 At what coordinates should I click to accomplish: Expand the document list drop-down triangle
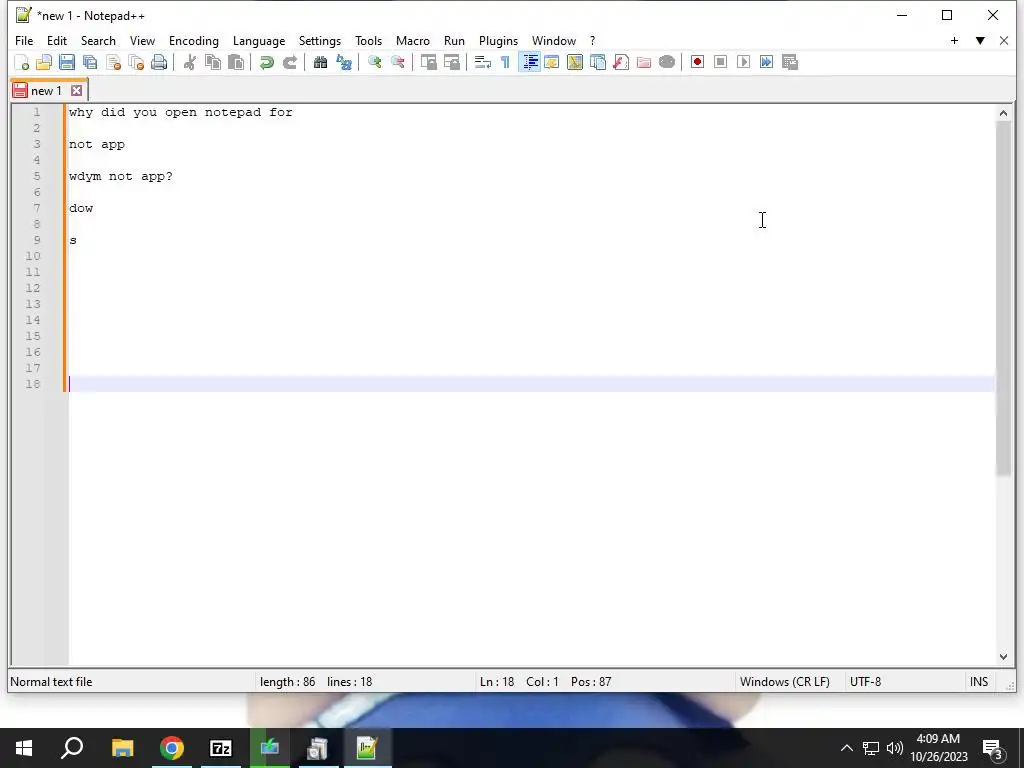(980, 40)
